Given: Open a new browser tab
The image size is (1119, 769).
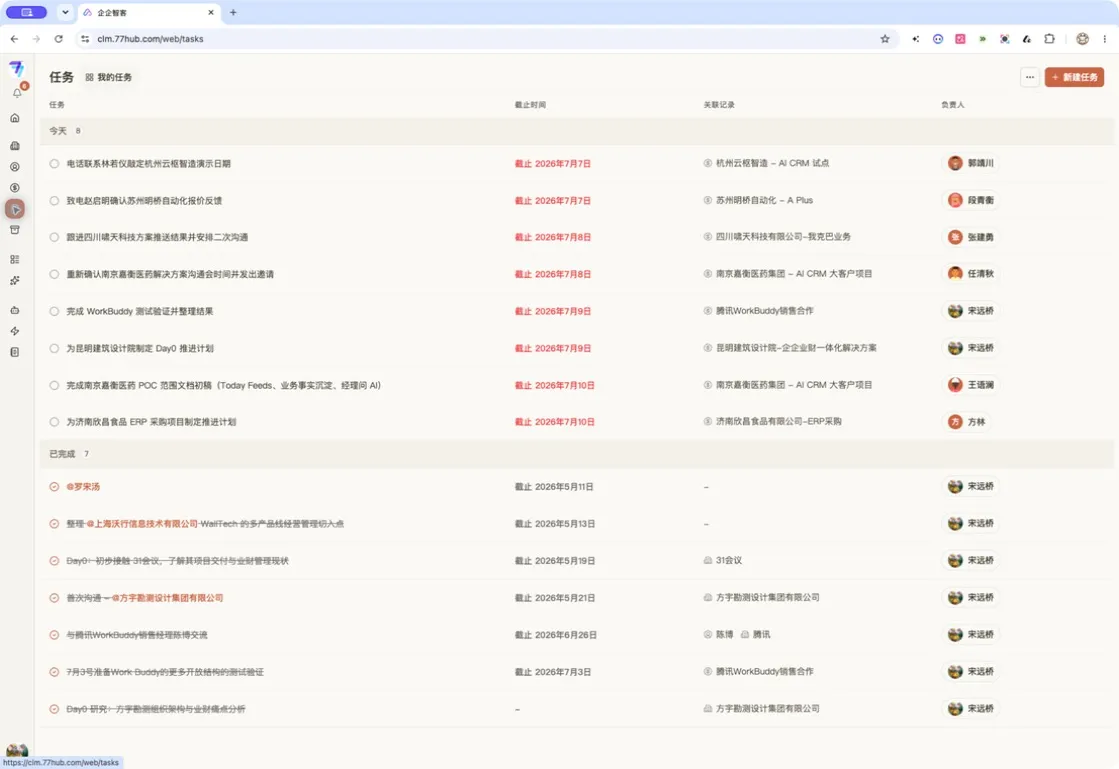Looking at the screenshot, I should [233, 12].
